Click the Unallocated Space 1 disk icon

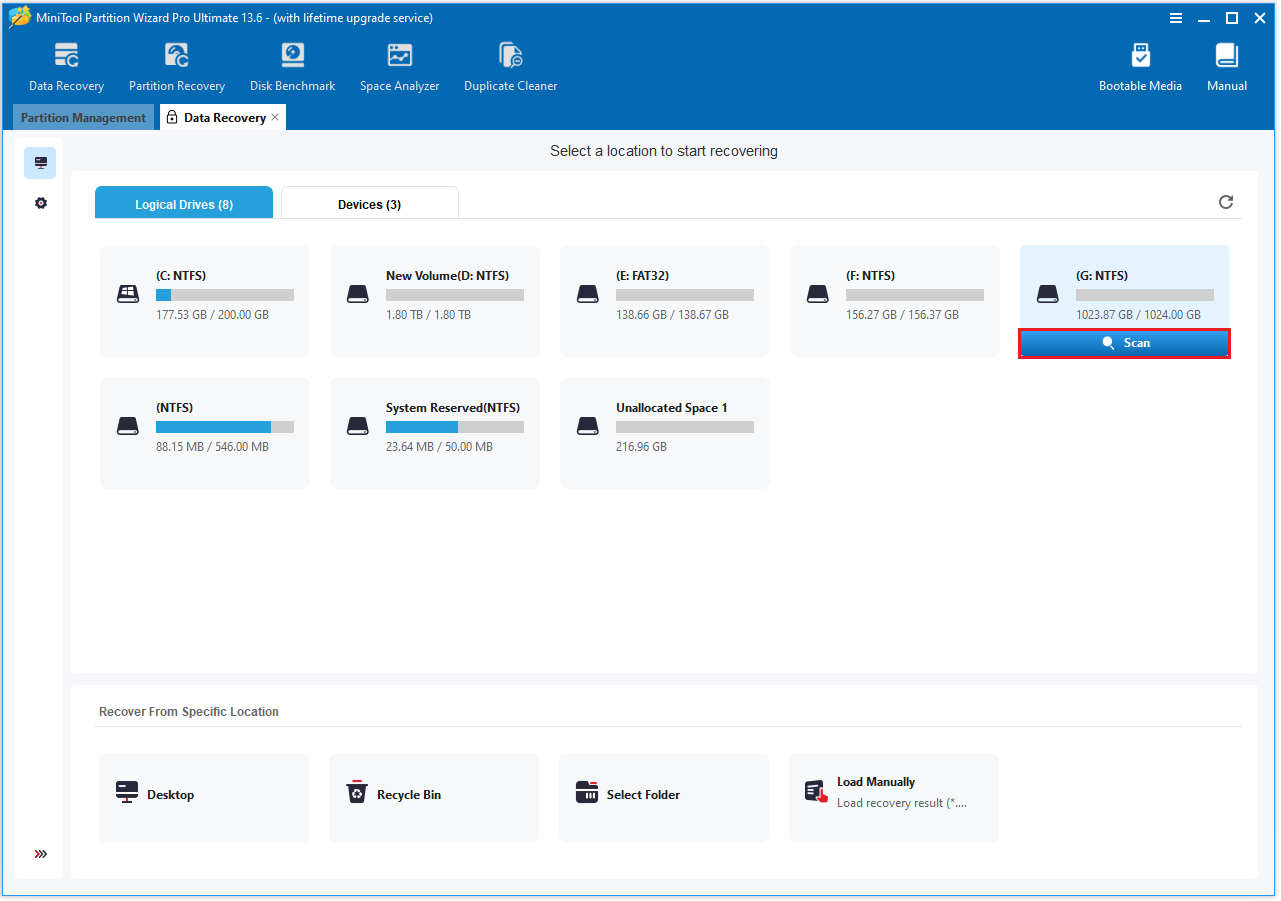tap(588, 426)
